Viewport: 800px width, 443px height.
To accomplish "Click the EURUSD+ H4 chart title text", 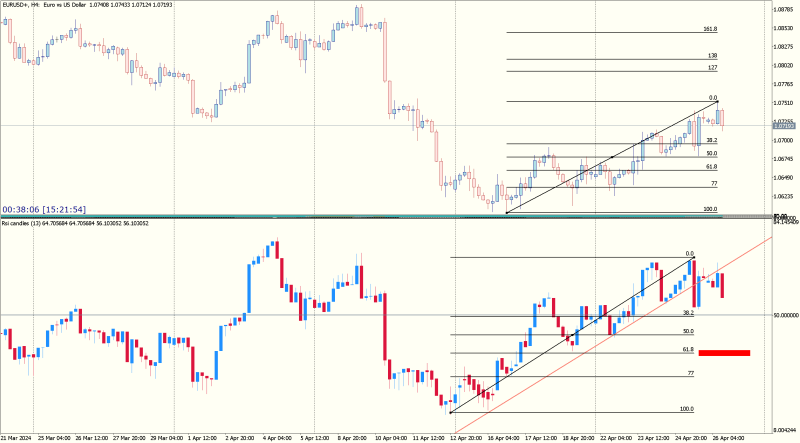I will (87, 5).
